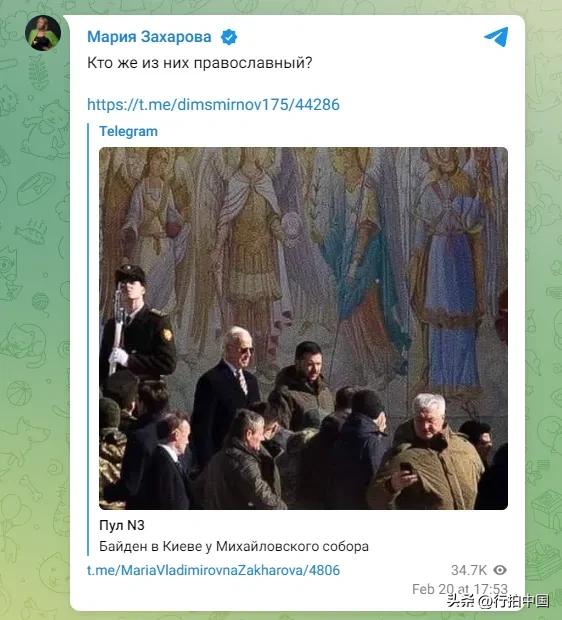Click the Telegram preview heading
562x620 pixels.
(128, 131)
